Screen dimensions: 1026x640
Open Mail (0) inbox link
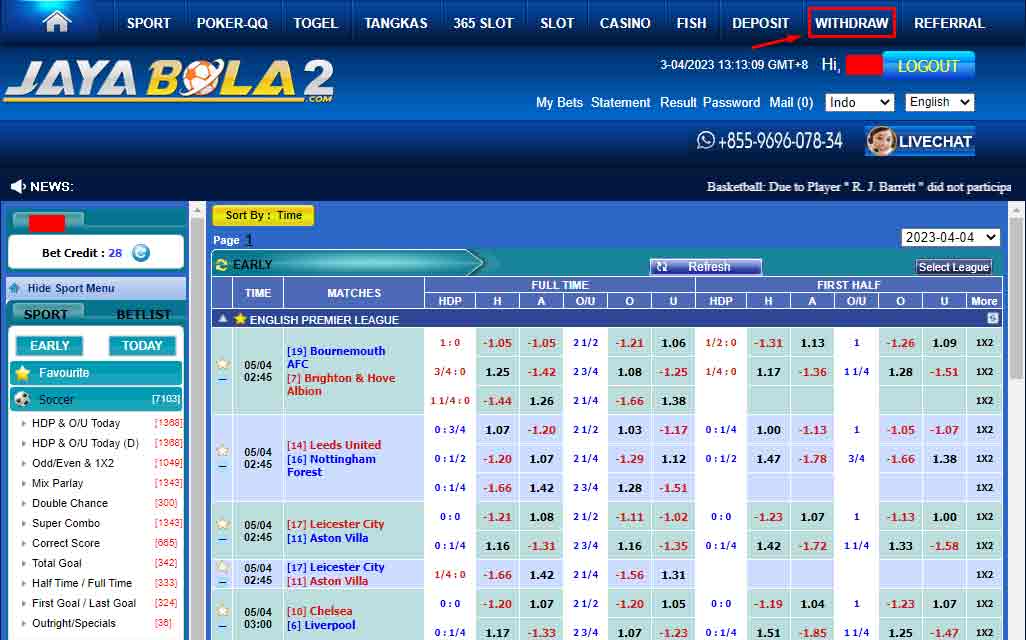(791, 102)
